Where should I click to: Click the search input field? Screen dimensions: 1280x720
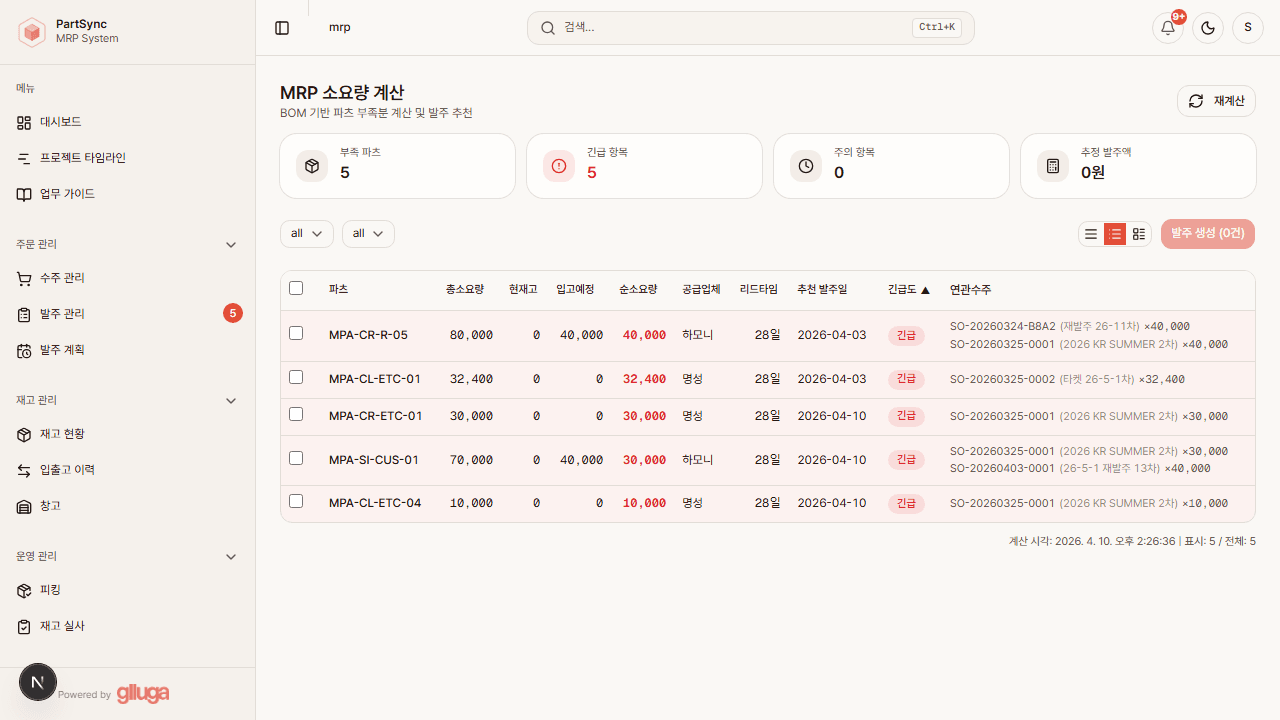[x=750, y=27]
